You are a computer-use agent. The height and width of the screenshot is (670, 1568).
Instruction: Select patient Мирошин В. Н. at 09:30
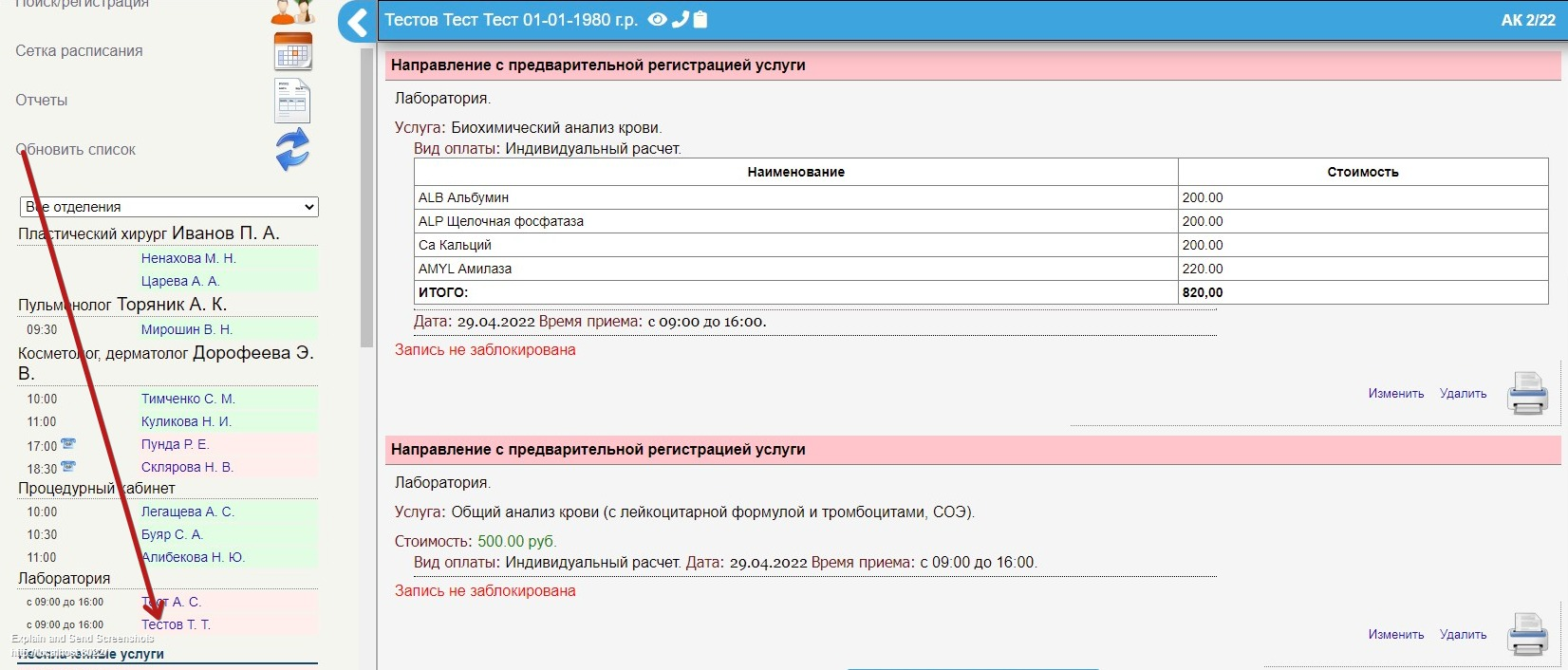coord(186,329)
